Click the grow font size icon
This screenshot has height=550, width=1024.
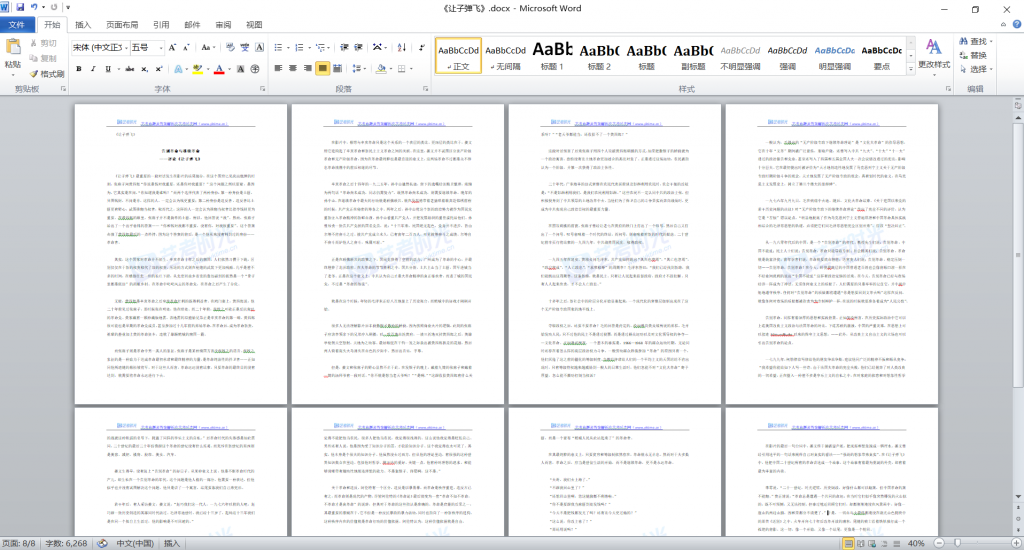pos(173,47)
